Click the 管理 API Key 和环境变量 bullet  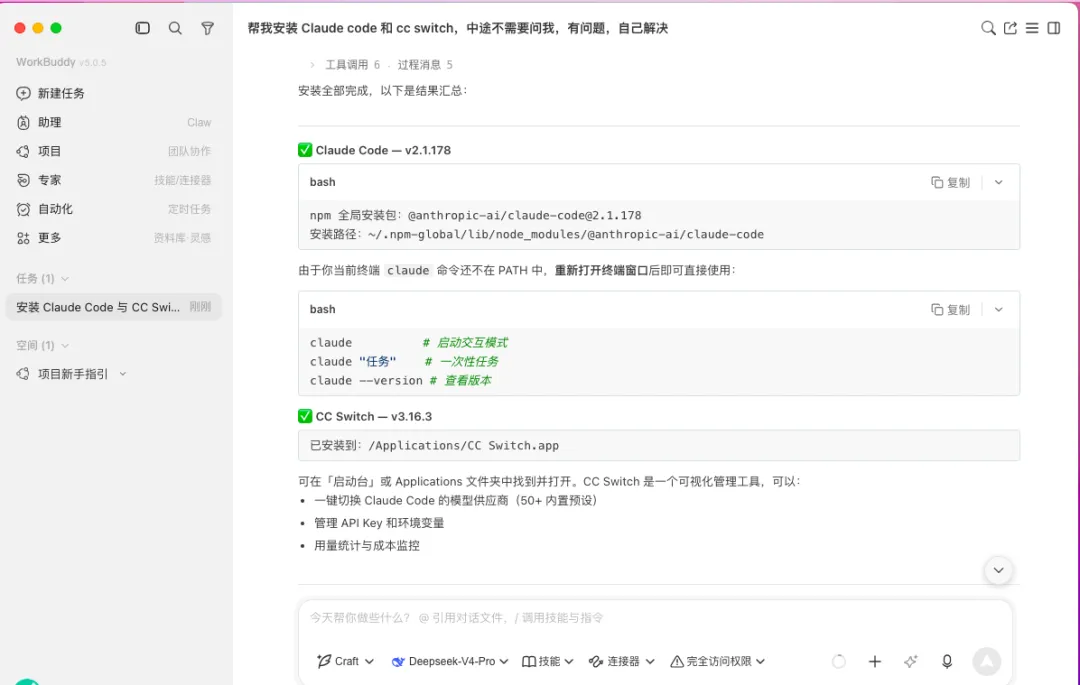click(379, 523)
